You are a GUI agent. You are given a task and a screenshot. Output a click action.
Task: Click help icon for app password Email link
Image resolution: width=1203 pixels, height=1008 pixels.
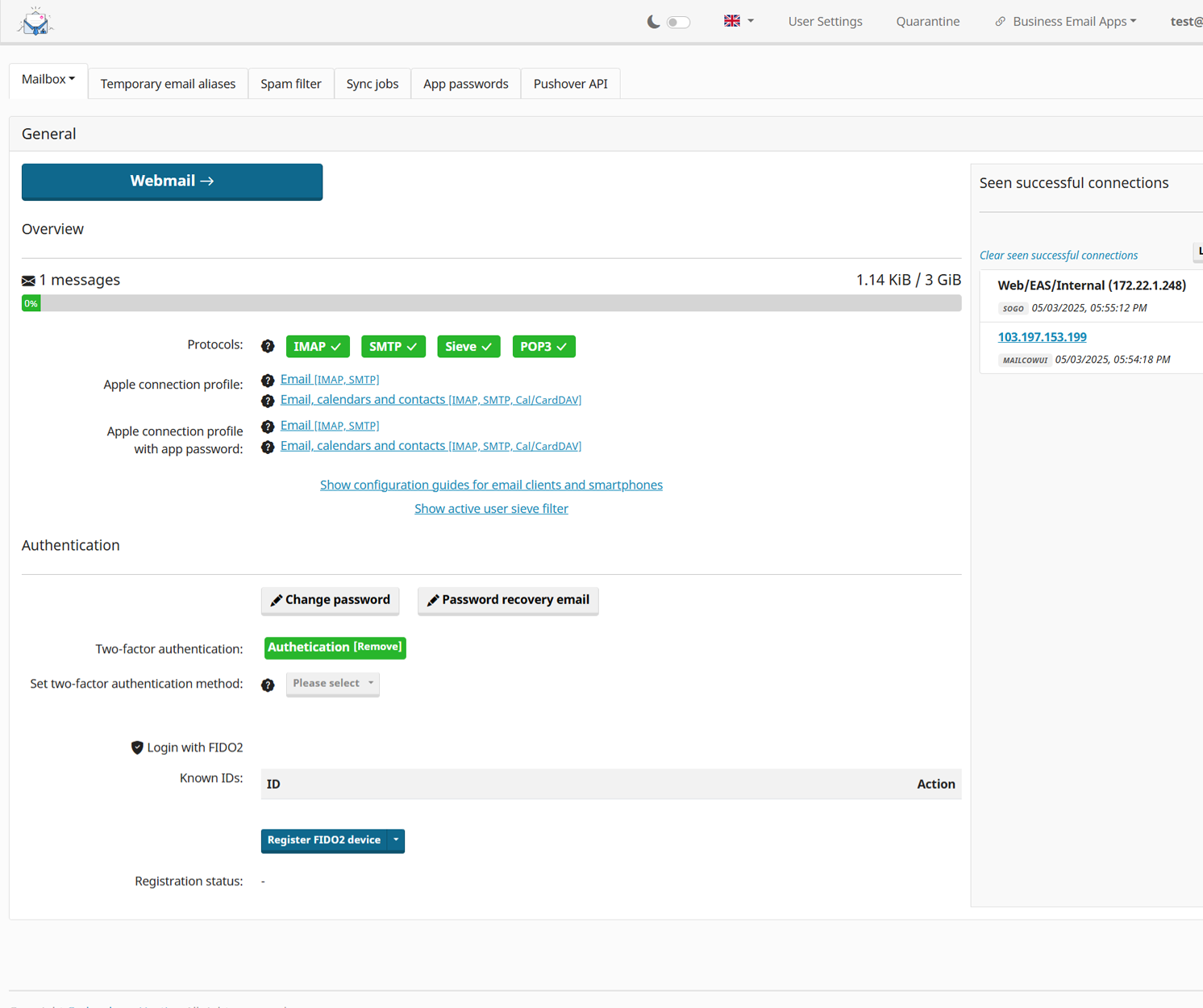pos(268,427)
